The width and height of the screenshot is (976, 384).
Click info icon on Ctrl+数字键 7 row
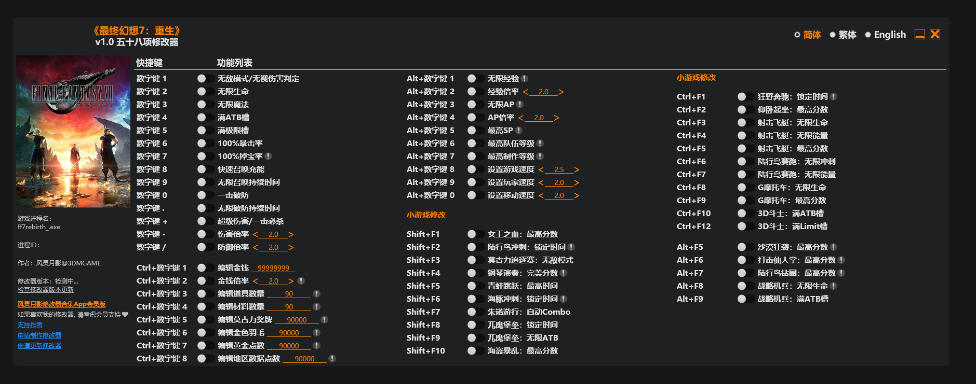pyautogui.click(x=316, y=345)
